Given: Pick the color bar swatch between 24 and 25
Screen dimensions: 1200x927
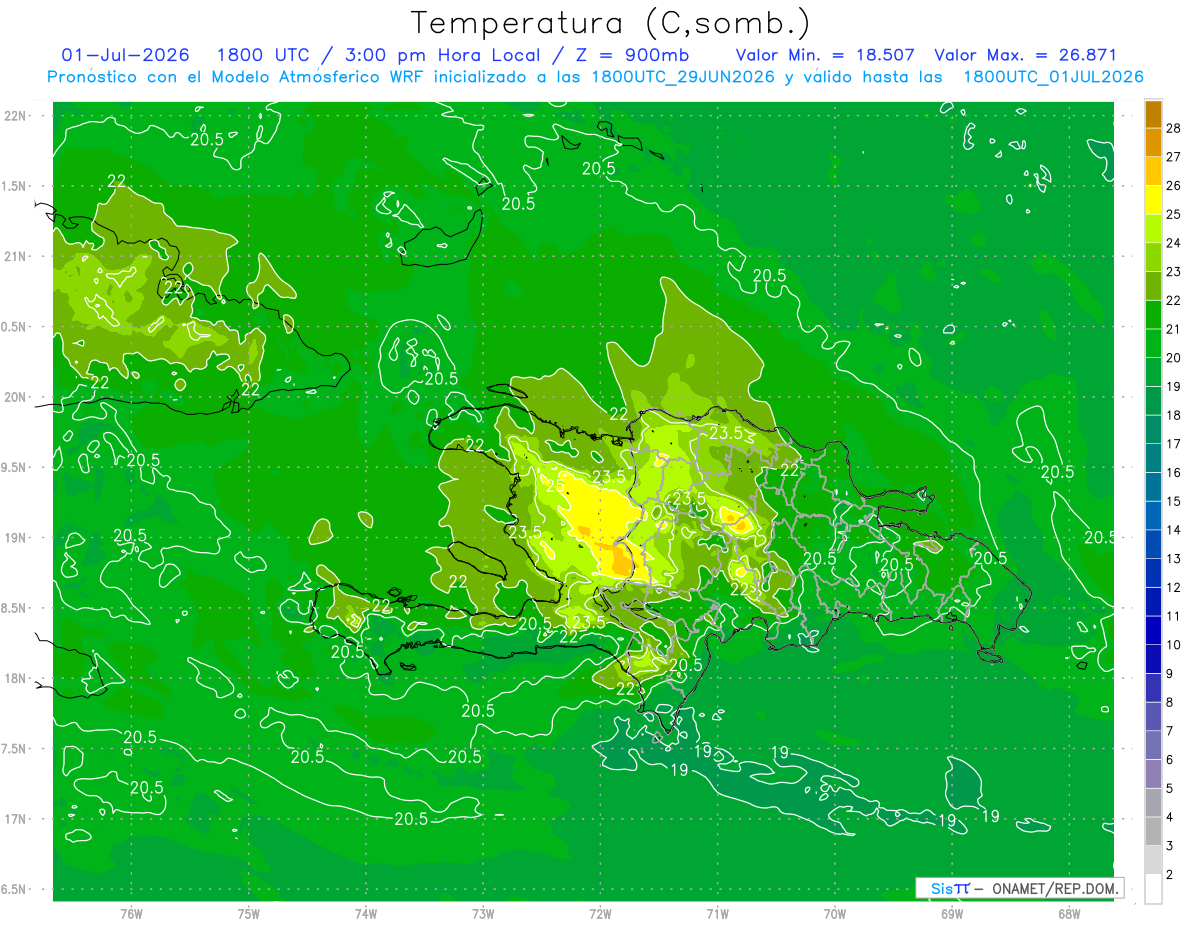Looking at the screenshot, I should coord(1153,229).
